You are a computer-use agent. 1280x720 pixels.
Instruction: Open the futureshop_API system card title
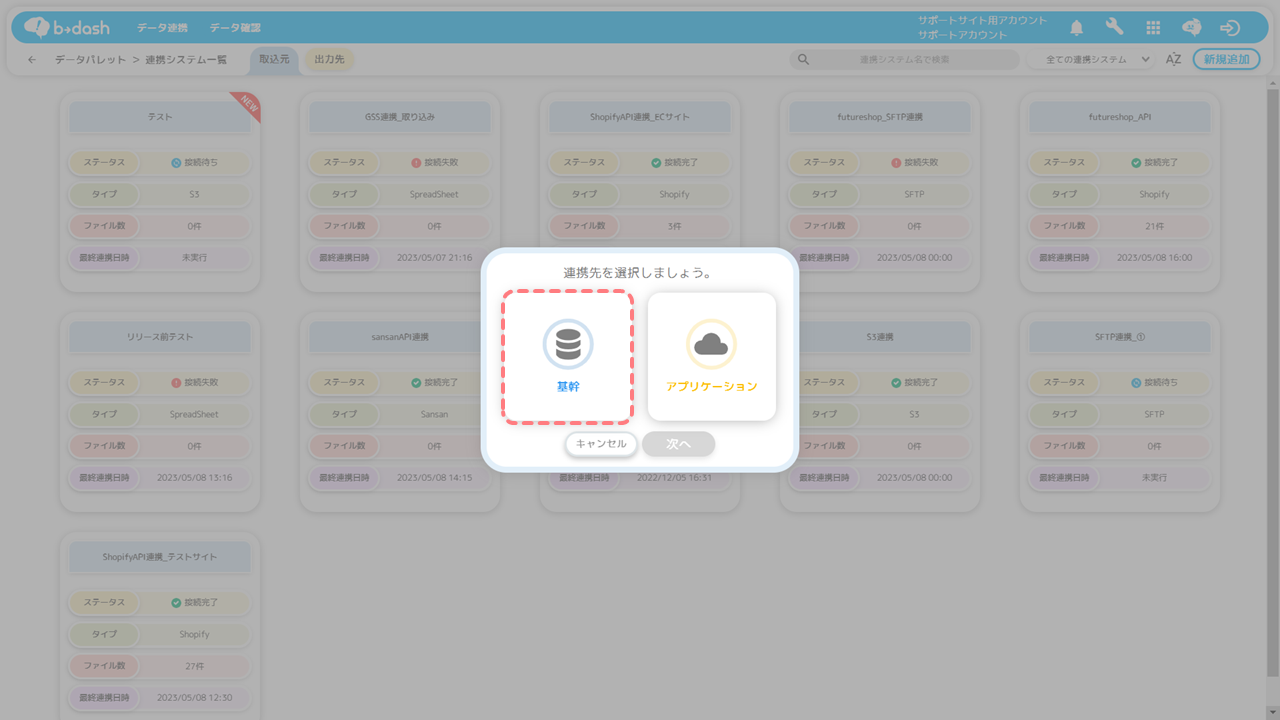[x=1120, y=117]
